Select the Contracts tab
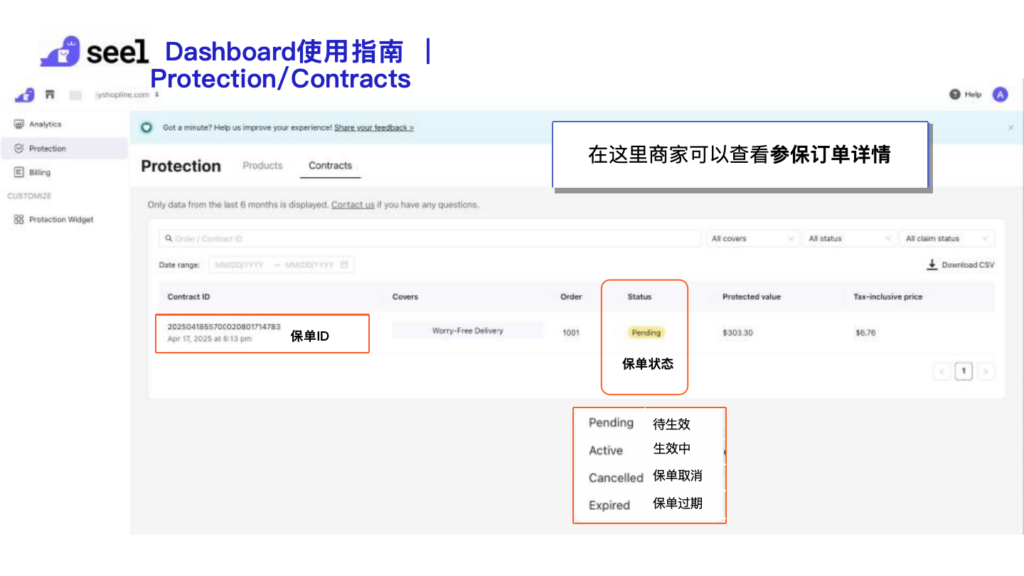This screenshot has height=576, width=1024. point(330,166)
